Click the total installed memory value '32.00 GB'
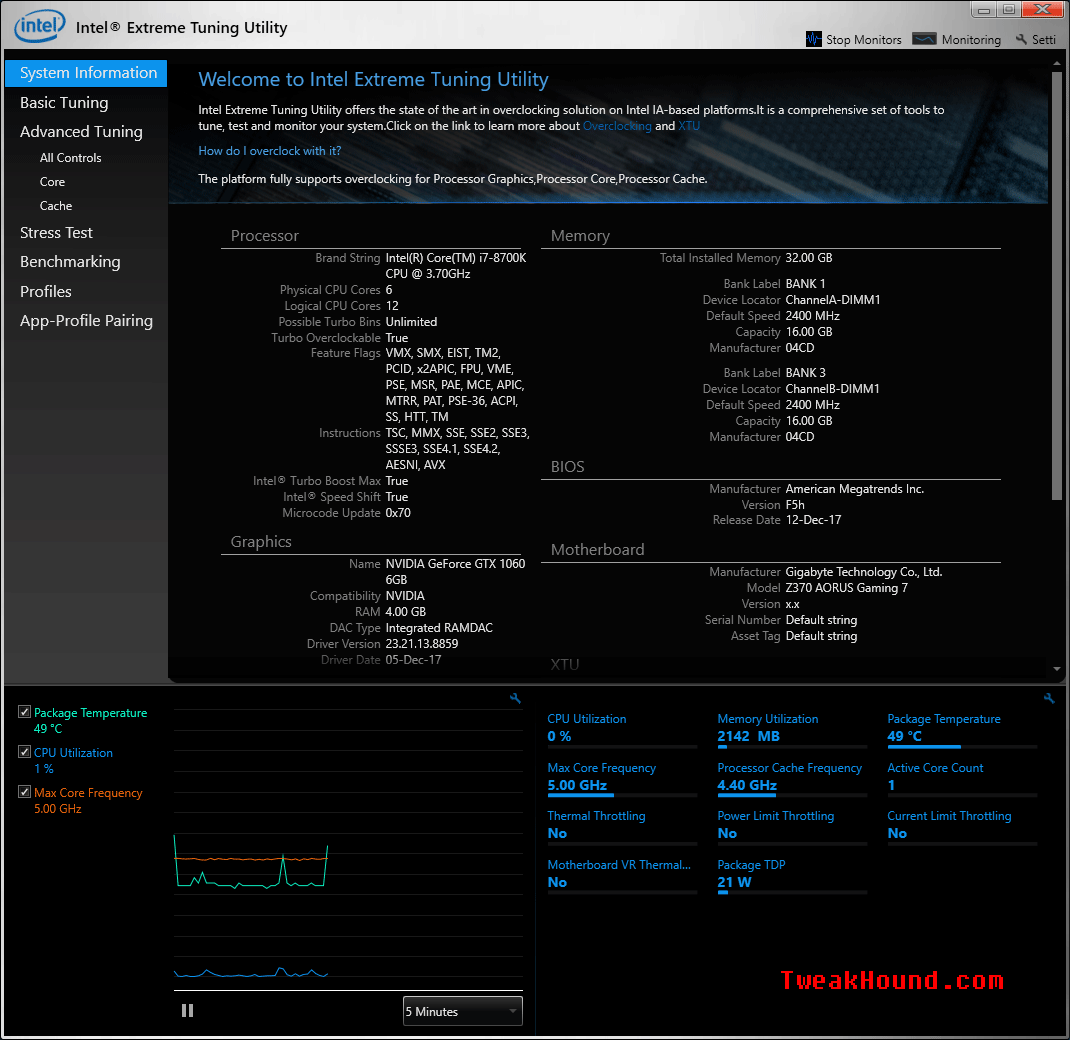The image size is (1070, 1040). coord(809,258)
